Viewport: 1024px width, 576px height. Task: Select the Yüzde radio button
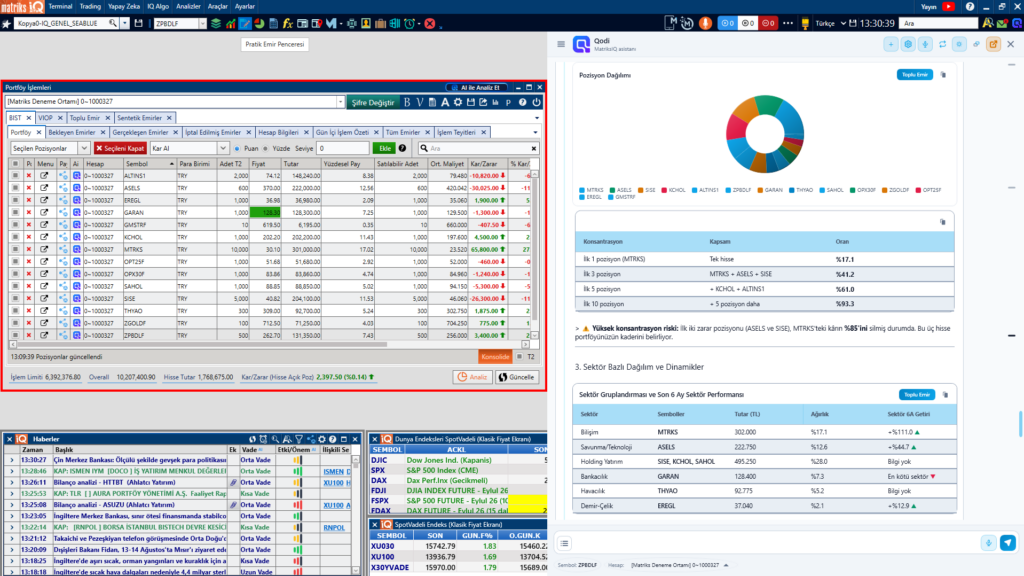(265, 148)
